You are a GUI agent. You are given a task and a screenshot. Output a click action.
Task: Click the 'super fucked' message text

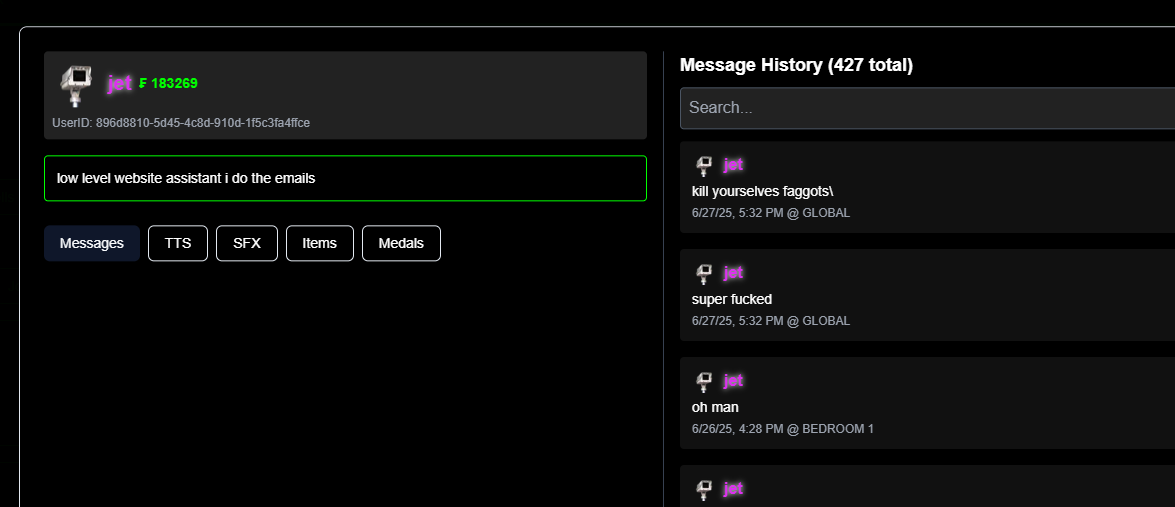coord(731,299)
